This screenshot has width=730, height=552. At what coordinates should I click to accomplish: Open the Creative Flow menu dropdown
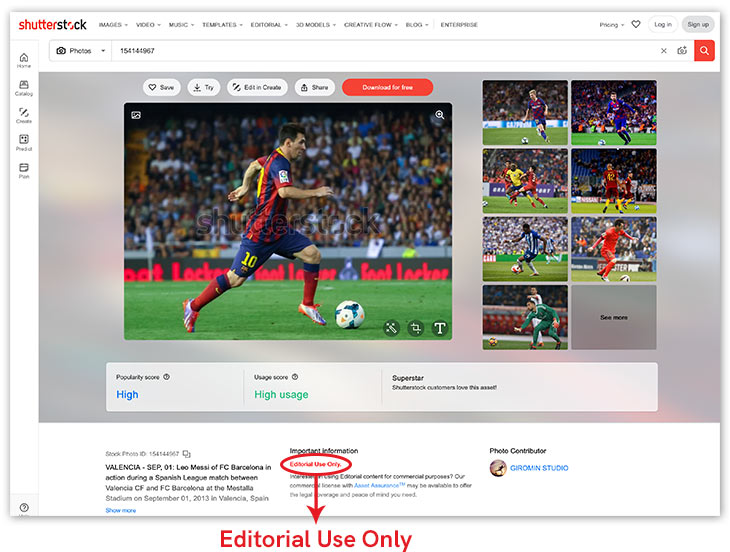[371, 25]
